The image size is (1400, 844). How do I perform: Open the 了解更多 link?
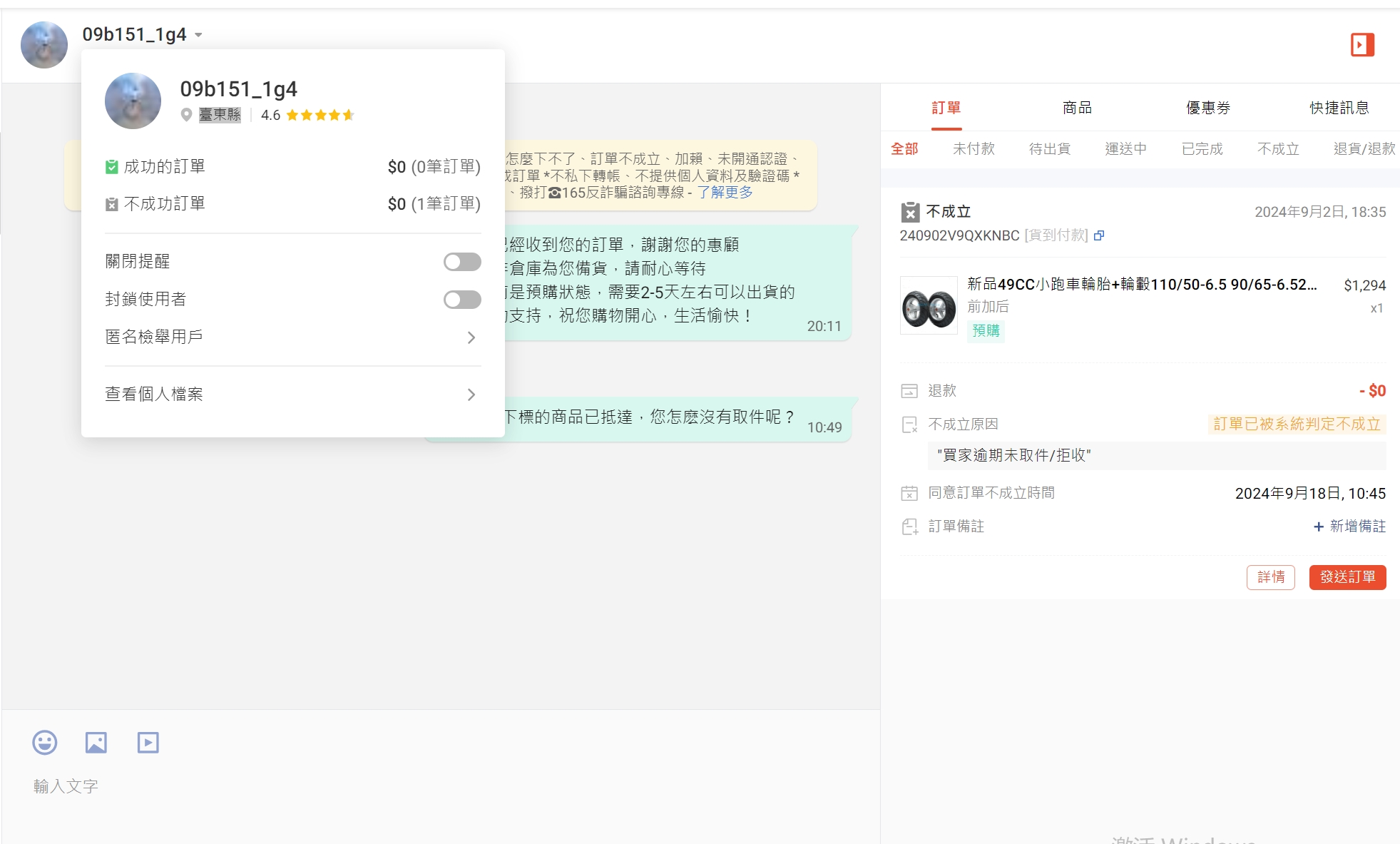click(x=725, y=192)
